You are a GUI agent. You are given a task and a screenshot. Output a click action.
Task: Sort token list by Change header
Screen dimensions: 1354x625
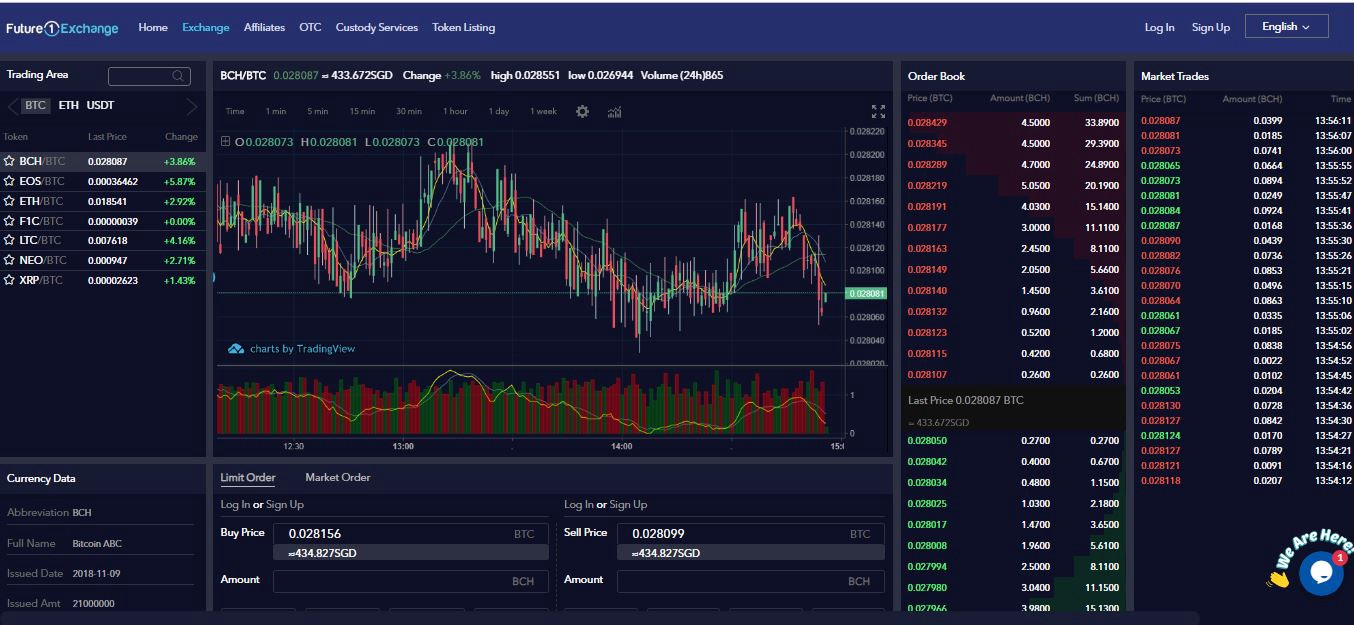pyautogui.click(x=181, y=137)
